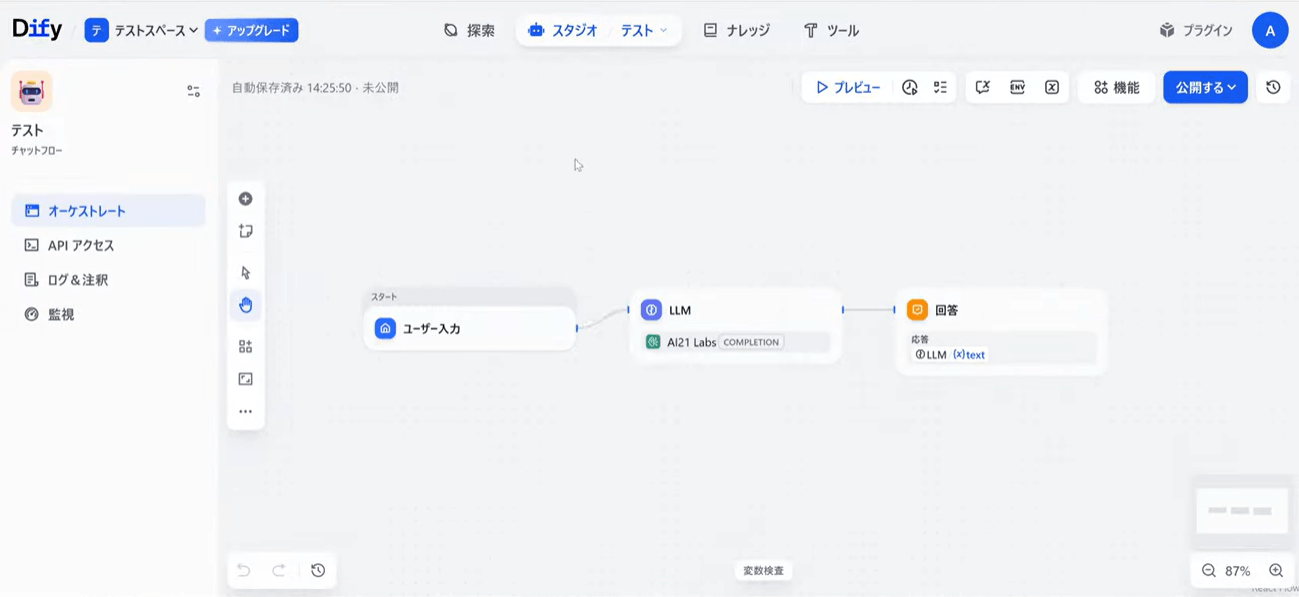This screenshot has width=1299, height=597.
Task: Click the export image icon on canvas toolbar
Action: (x=246, y=379)
